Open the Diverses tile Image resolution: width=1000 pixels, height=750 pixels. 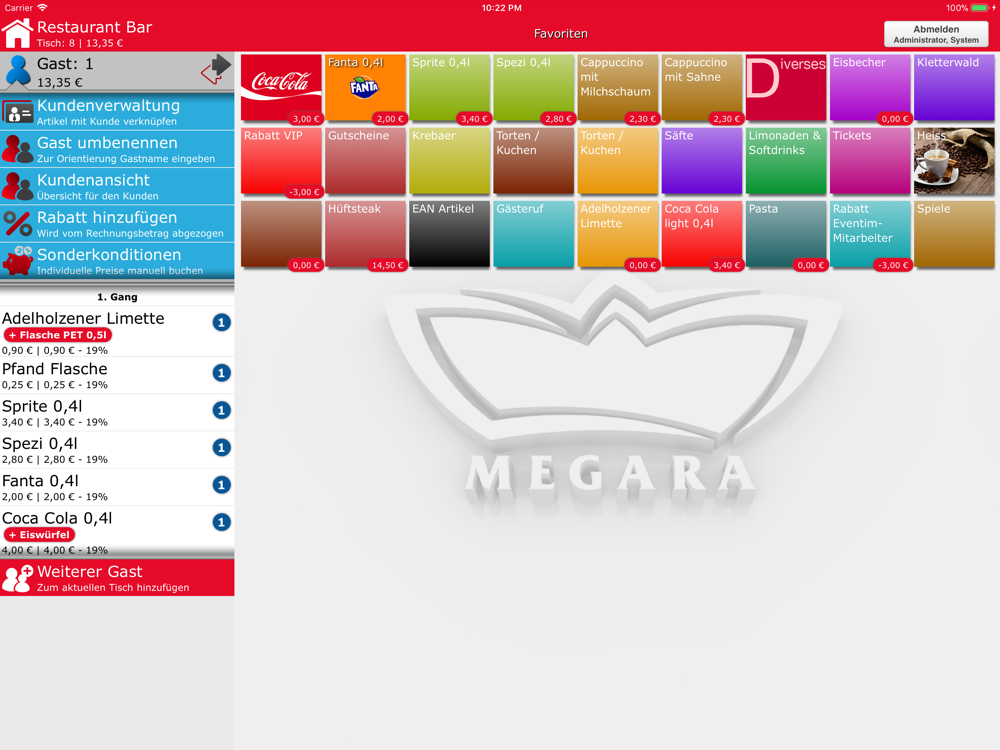(x=786, y=87)
